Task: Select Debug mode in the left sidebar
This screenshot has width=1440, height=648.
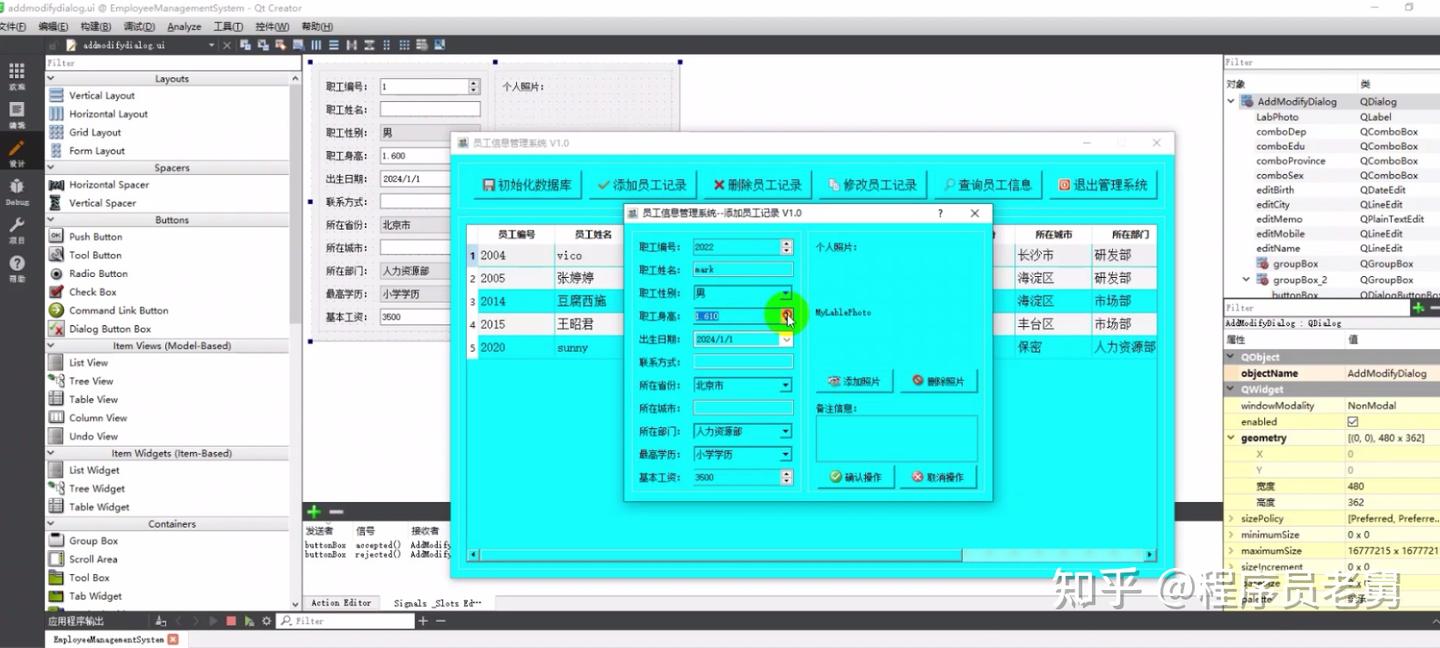Action: tap(18, 192)
